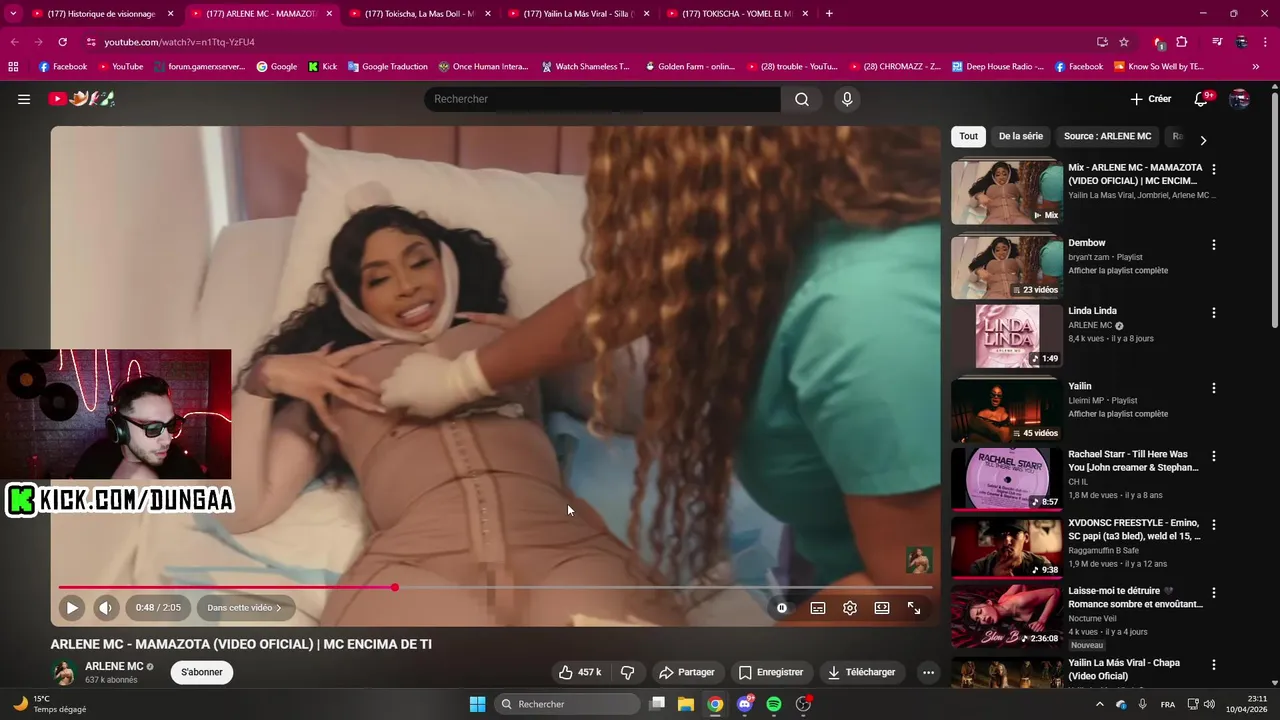Switch to TOKISCHA - YOMEL EL M tab
The height and width of the screenshot is (720, 1280).
tap(737, 14)
